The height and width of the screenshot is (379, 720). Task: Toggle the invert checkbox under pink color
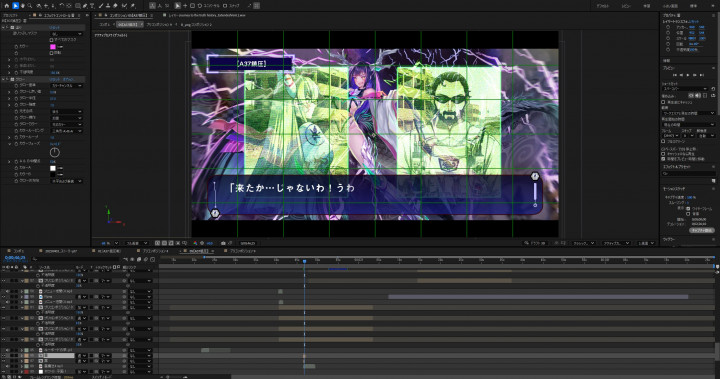click(51, 53)
